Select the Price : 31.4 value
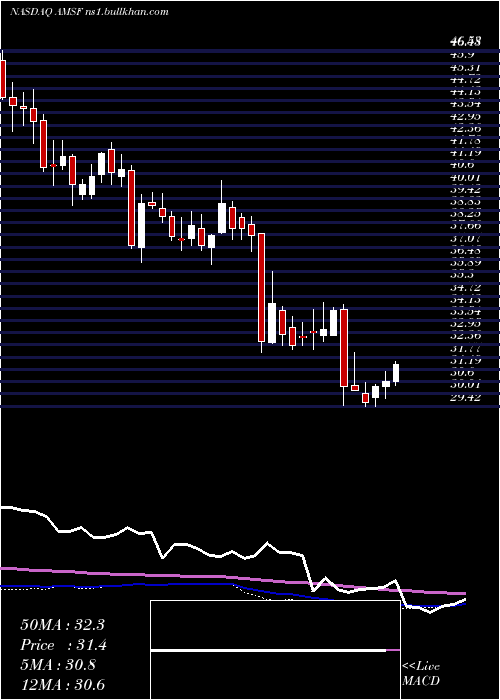The width and height of the screenshot is (500, 700). point(63,645)
